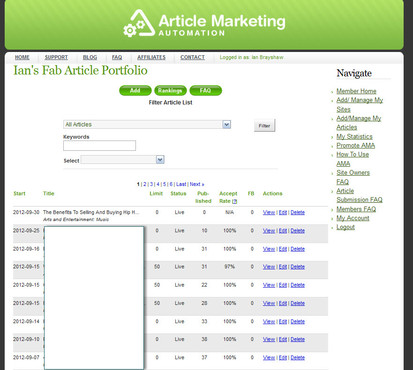Open How To Use AMA link
Screen dimensions: 413x370
[x=353, y=159]
